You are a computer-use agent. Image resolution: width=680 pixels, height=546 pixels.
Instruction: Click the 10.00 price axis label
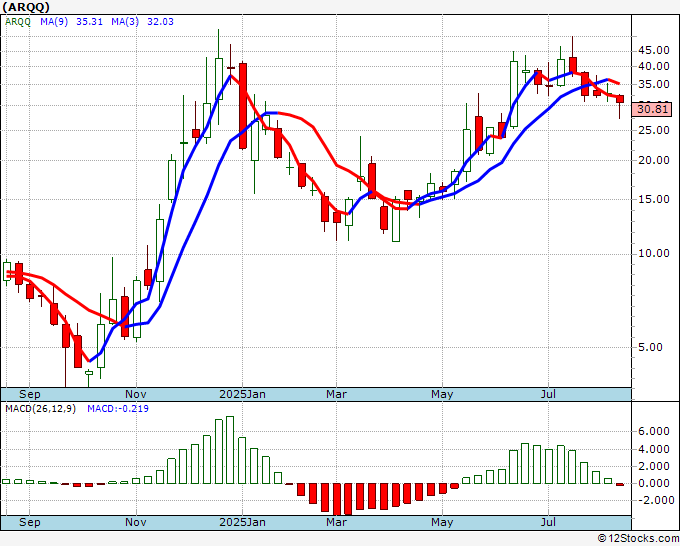click(654, 254)
